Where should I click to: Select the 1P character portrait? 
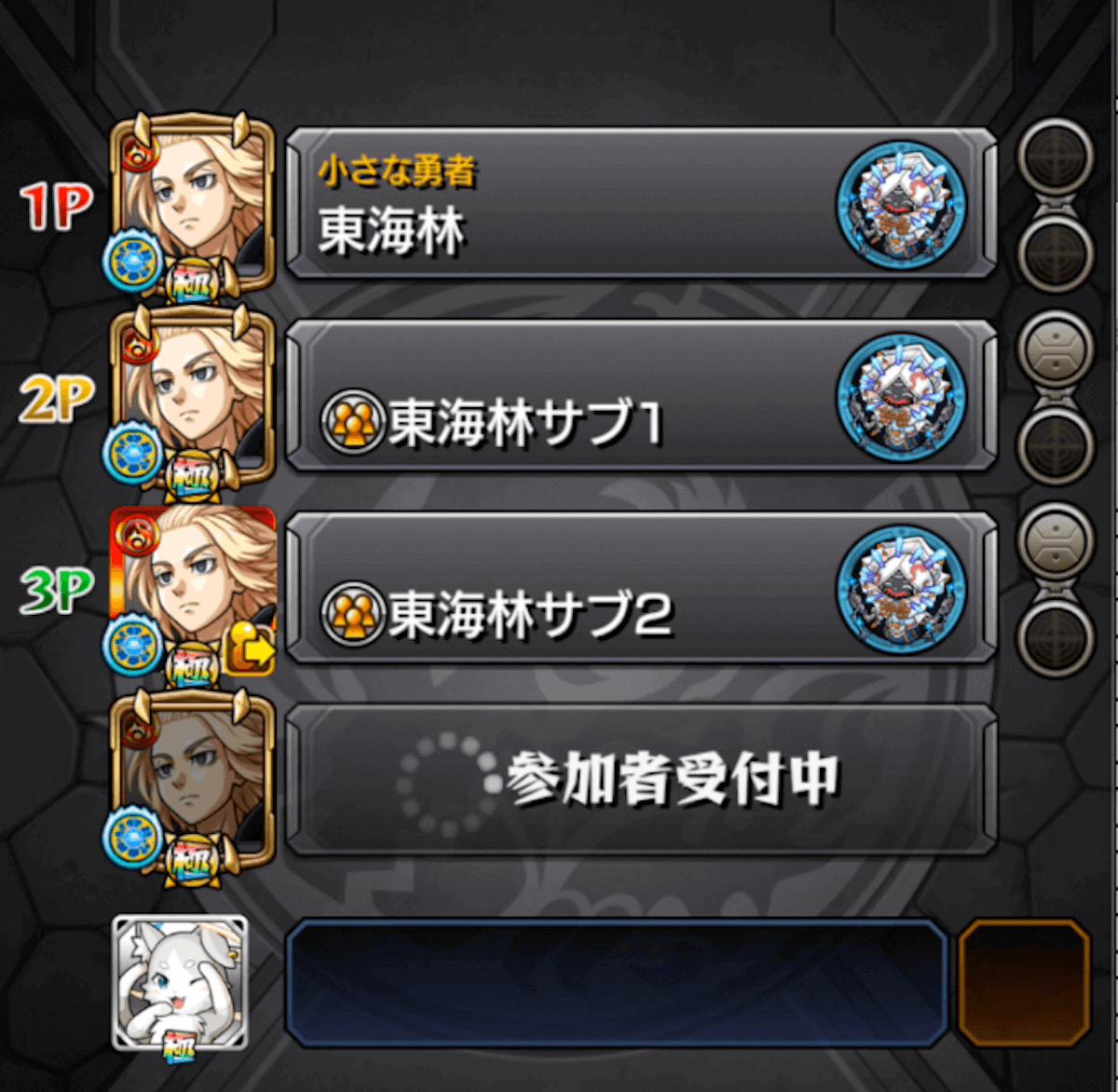[x=193, y=203]
